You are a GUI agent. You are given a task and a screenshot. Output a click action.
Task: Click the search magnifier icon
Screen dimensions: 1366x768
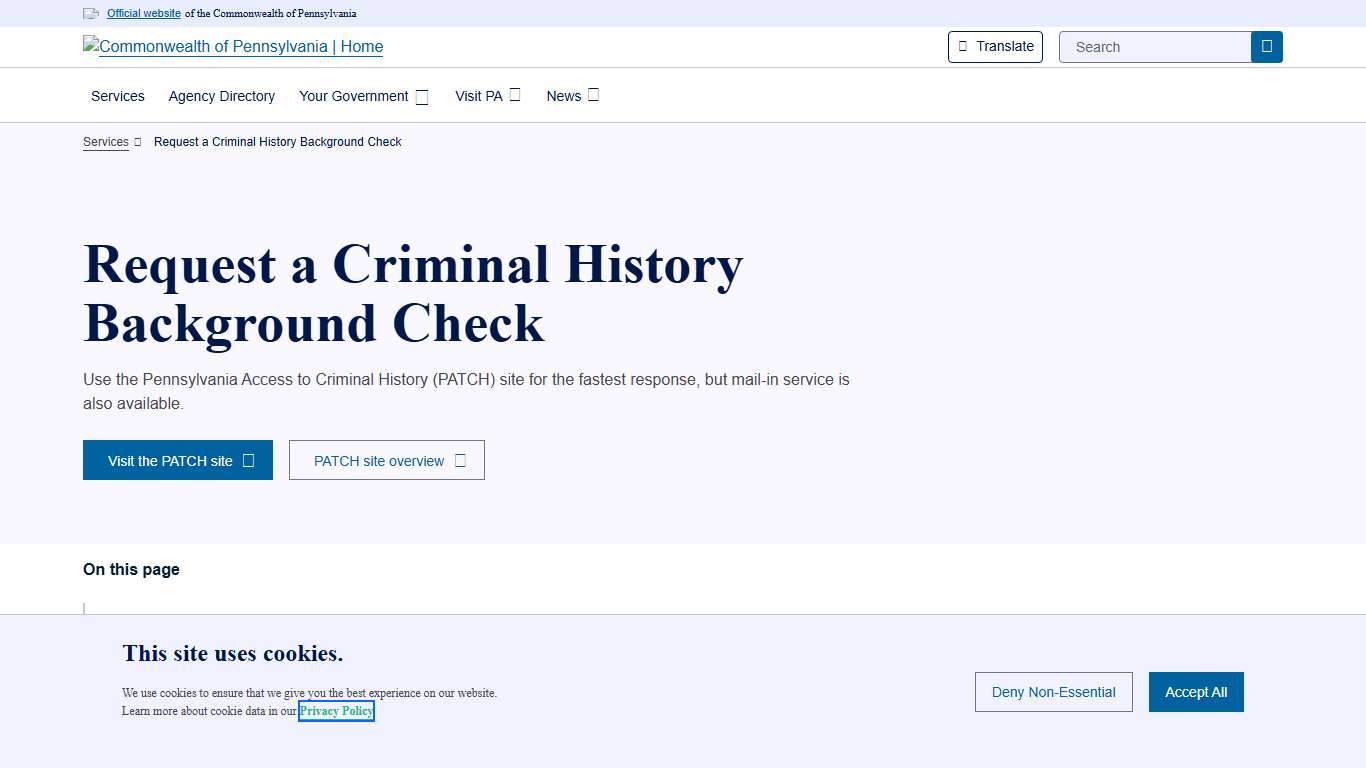(1266, 46)
